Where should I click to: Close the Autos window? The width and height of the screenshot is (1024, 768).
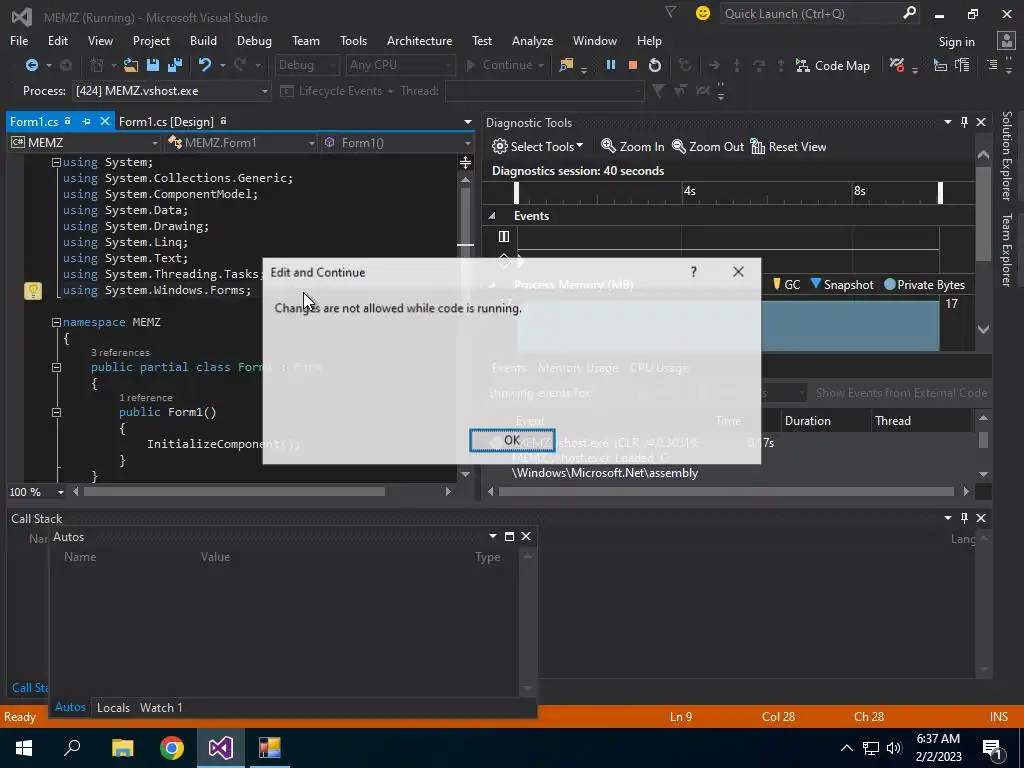point(526,536)
